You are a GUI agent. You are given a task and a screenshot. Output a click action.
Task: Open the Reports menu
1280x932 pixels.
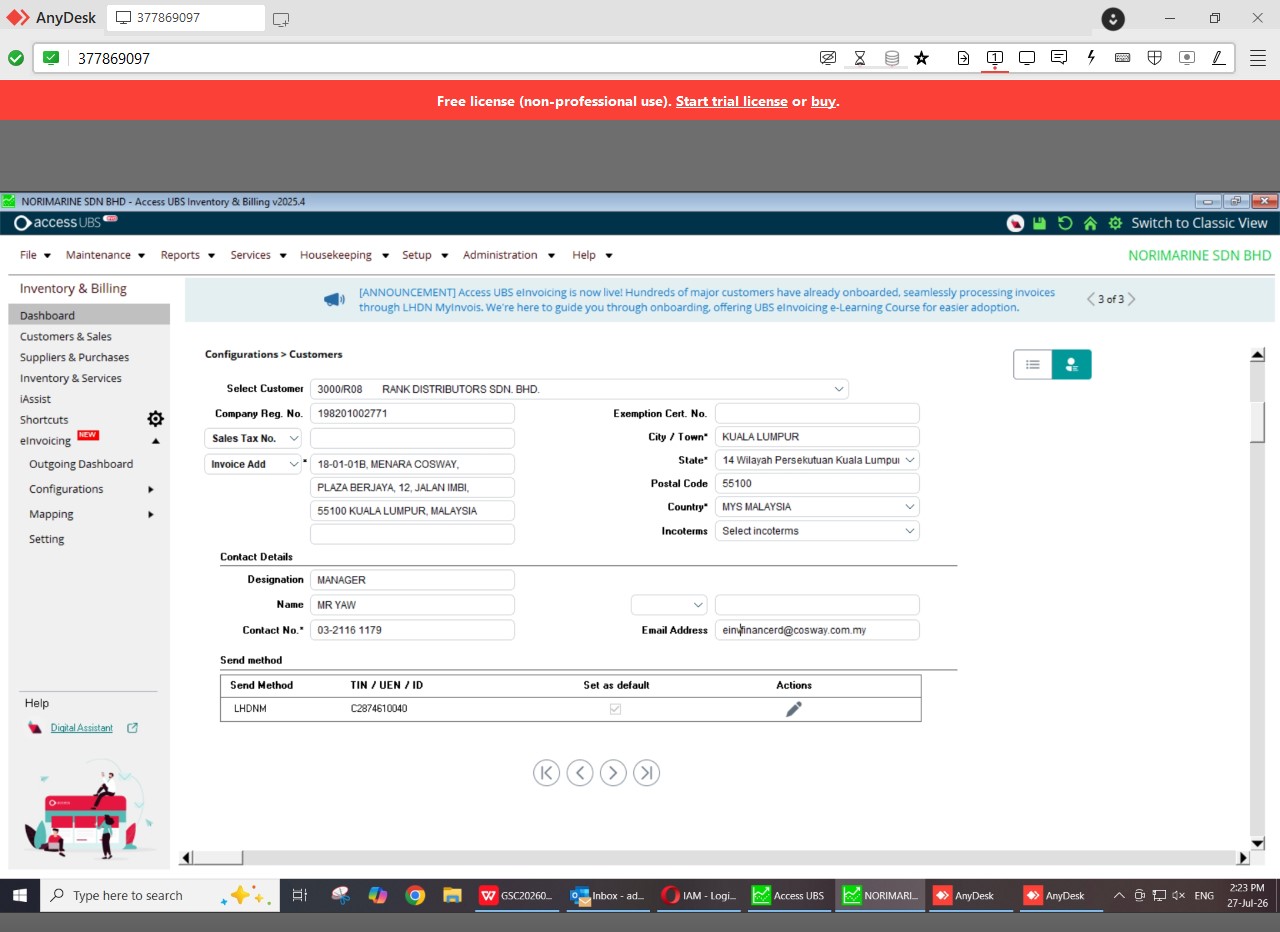pyautogui.click(x=187, y=255)
